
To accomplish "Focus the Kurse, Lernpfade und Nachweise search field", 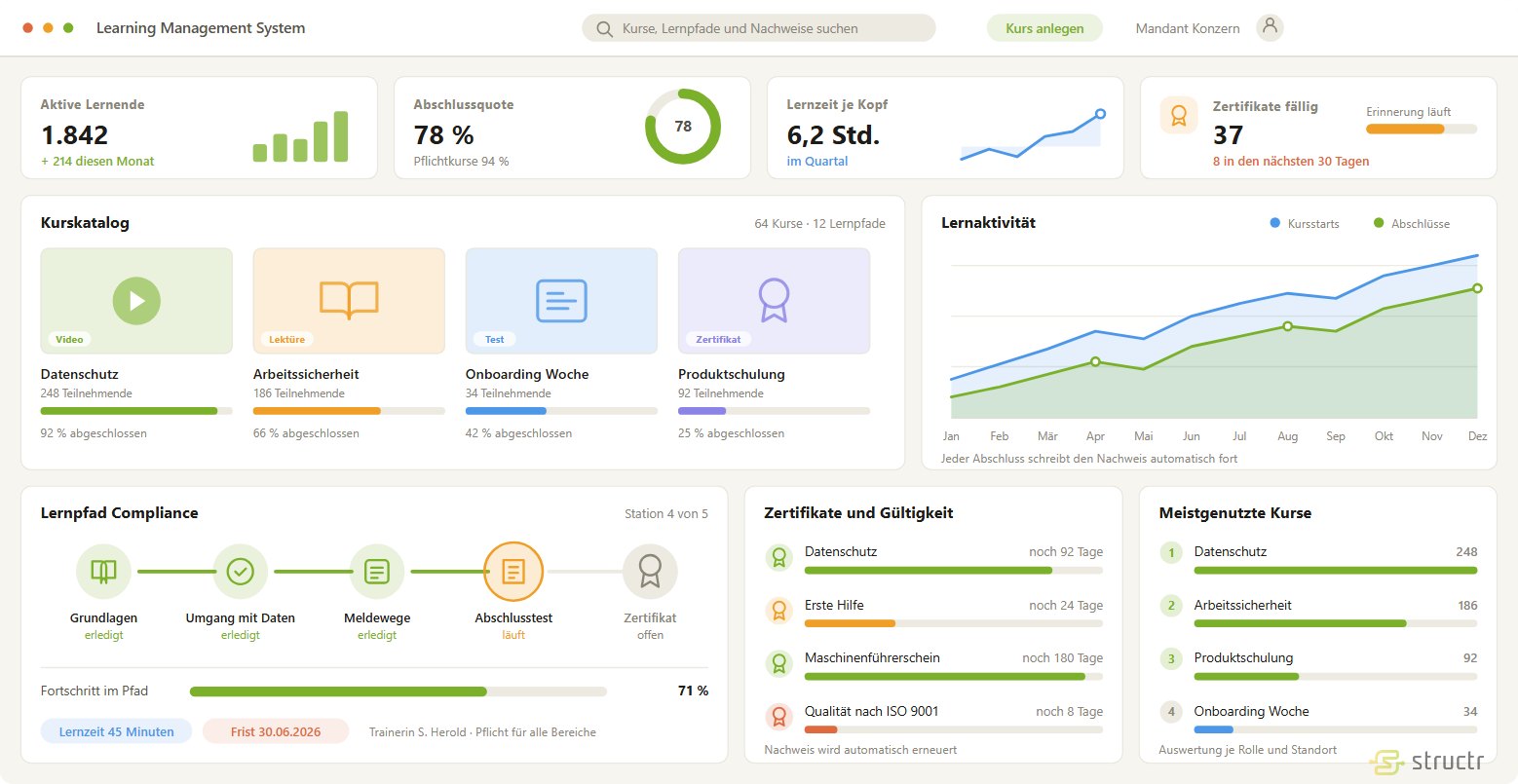I will 759,28.
